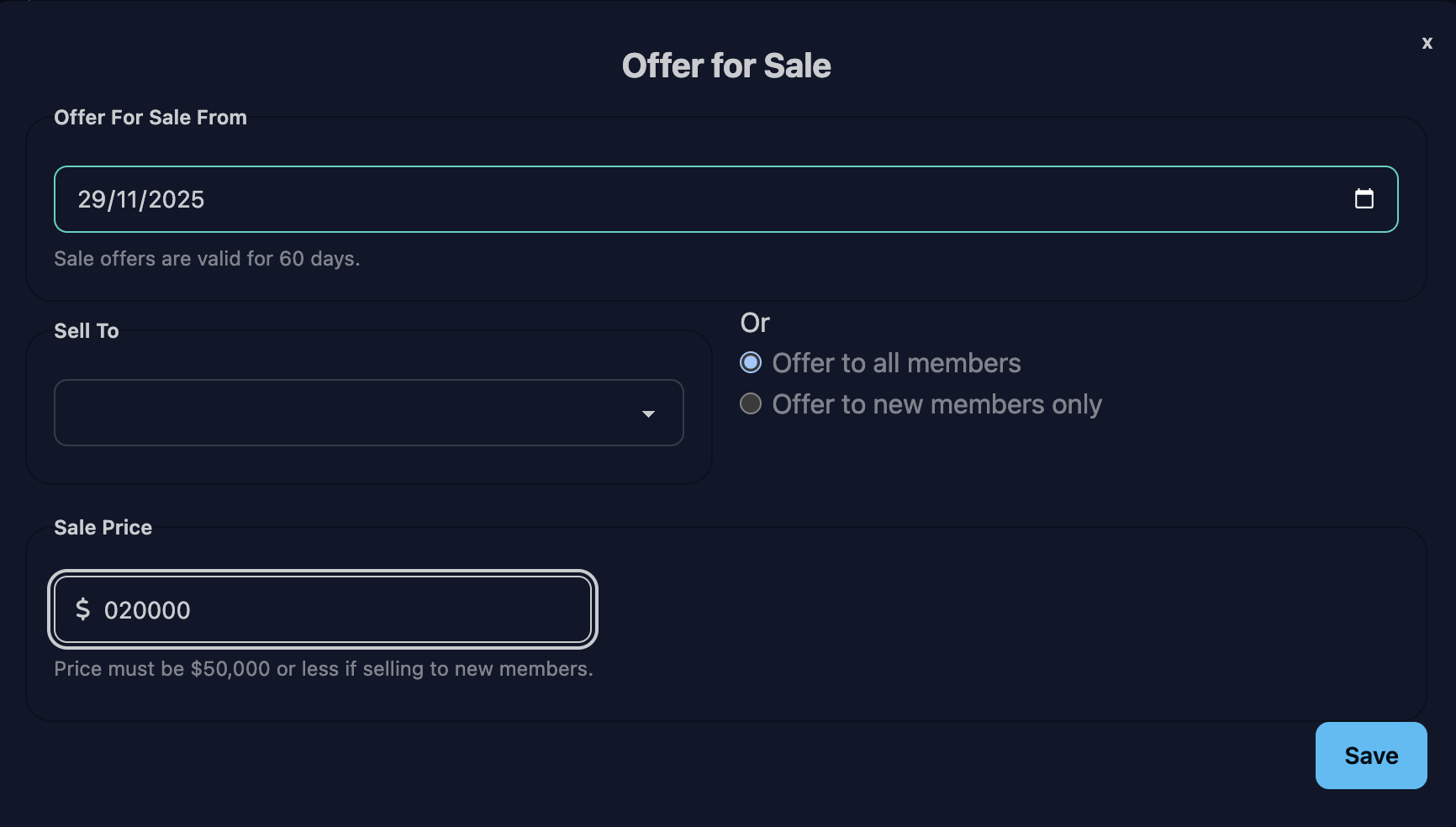Click the "Offer to new members only" label text
Screen dimensions: 1456x827
coord(936,404)
